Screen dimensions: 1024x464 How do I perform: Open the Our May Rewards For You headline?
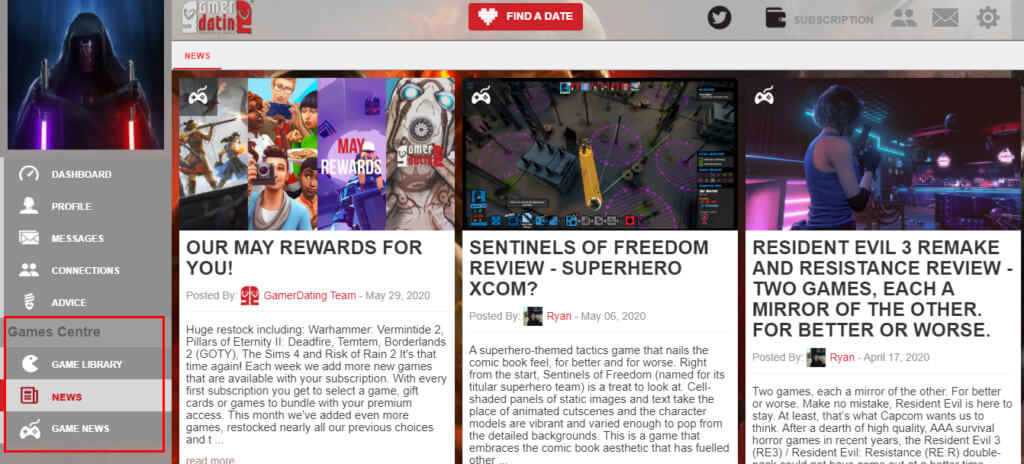(304, 257)
